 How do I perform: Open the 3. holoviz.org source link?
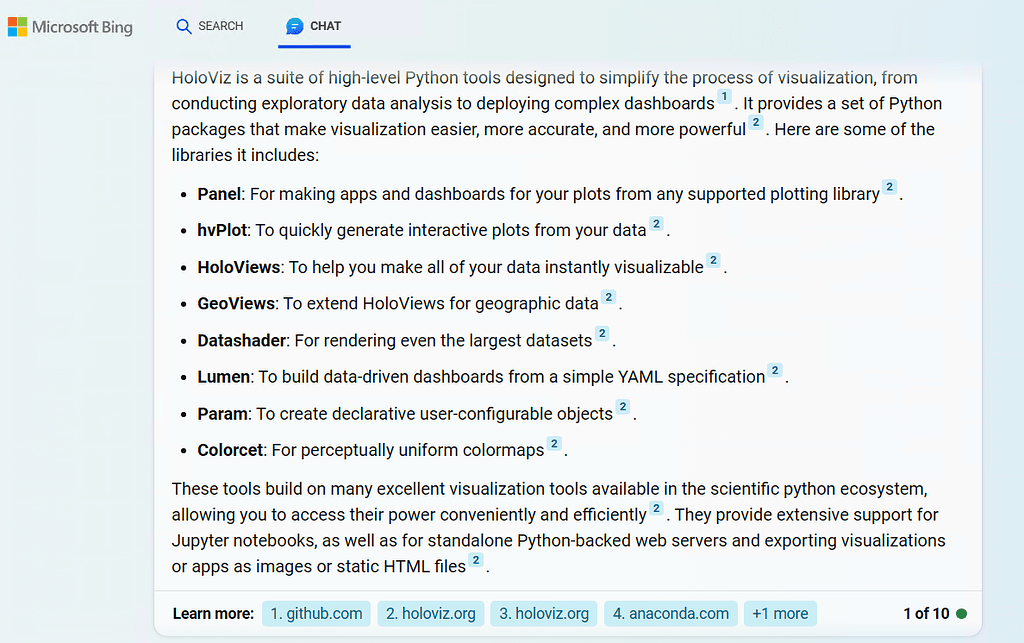[x=543, y=613]
